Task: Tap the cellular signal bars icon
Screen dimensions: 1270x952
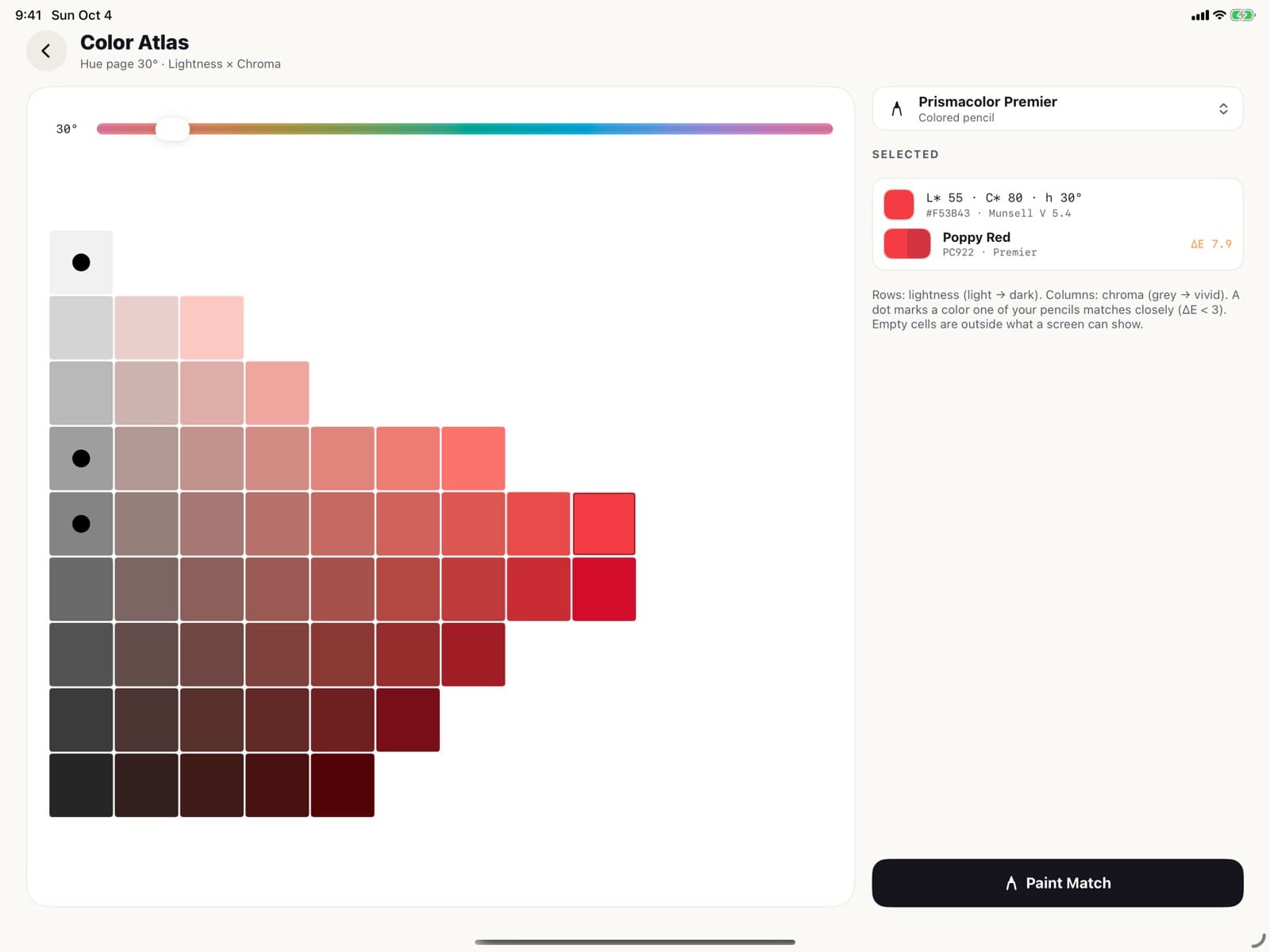Action: click(x=1199, y=15)
